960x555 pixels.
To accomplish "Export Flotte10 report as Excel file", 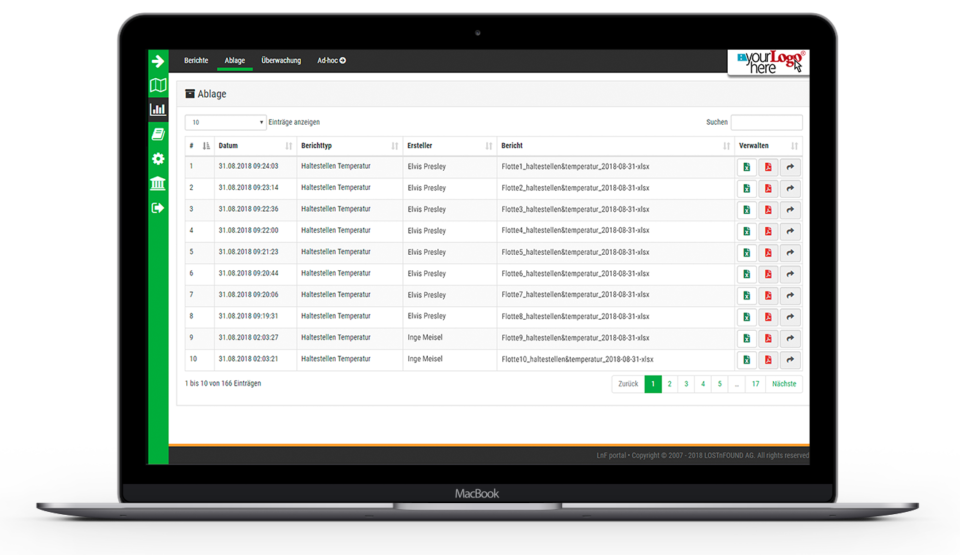I will click(746, 360).
